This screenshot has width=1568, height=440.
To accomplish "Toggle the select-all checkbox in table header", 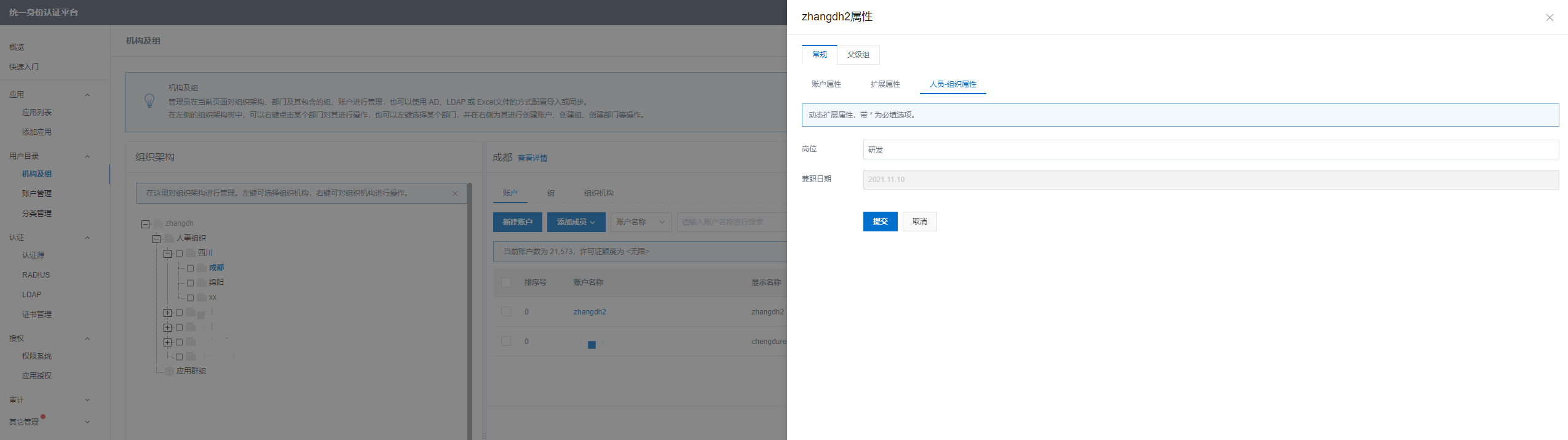I will point(506,282).
